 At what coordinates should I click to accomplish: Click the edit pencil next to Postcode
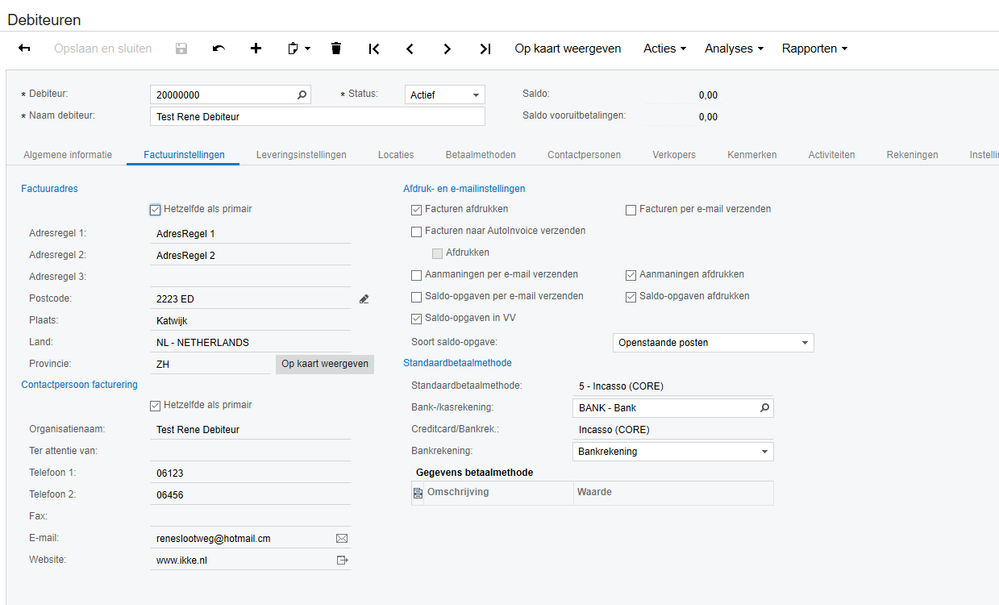[364, 299]
